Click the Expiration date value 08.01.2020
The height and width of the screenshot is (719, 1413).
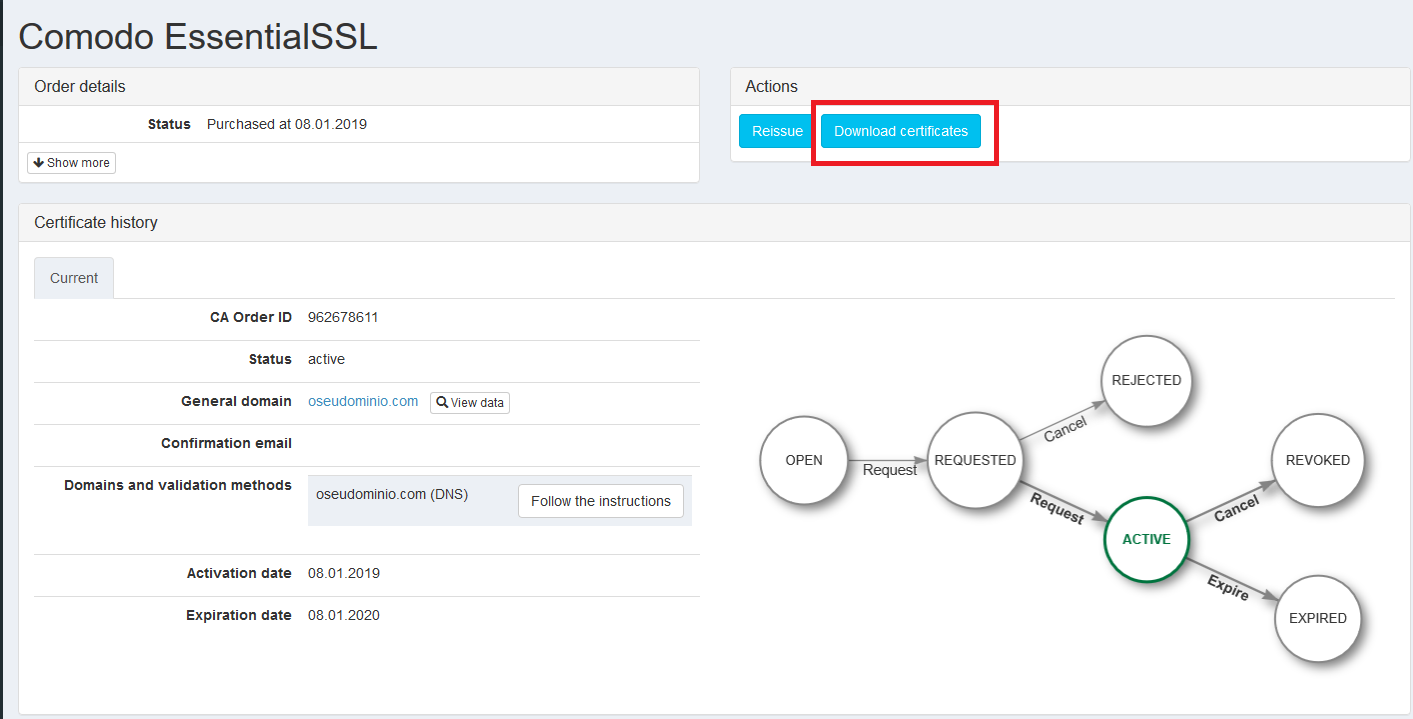coord(343,615)
